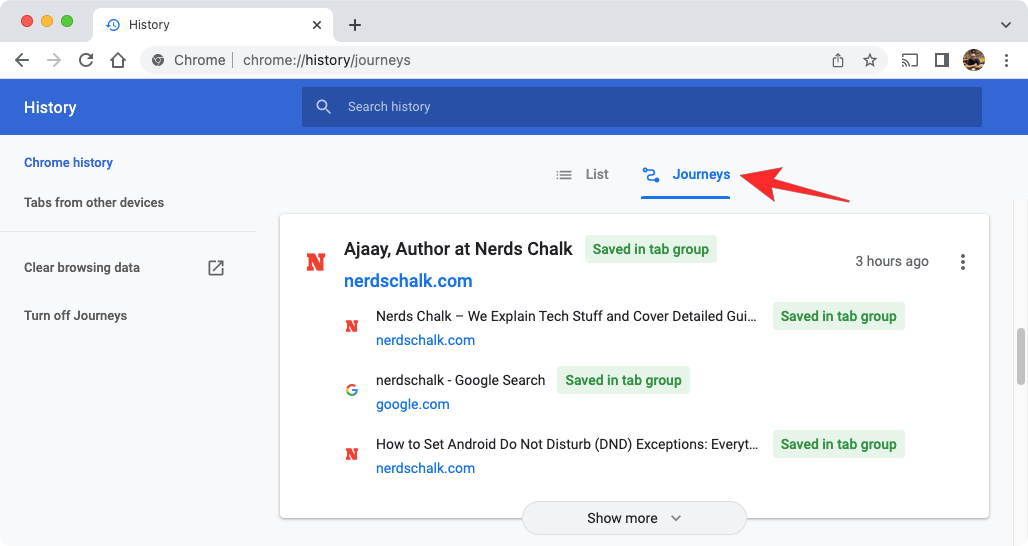Expand journey with Show more
Screen dimensions: 1028x546
[x=634, y=518]
